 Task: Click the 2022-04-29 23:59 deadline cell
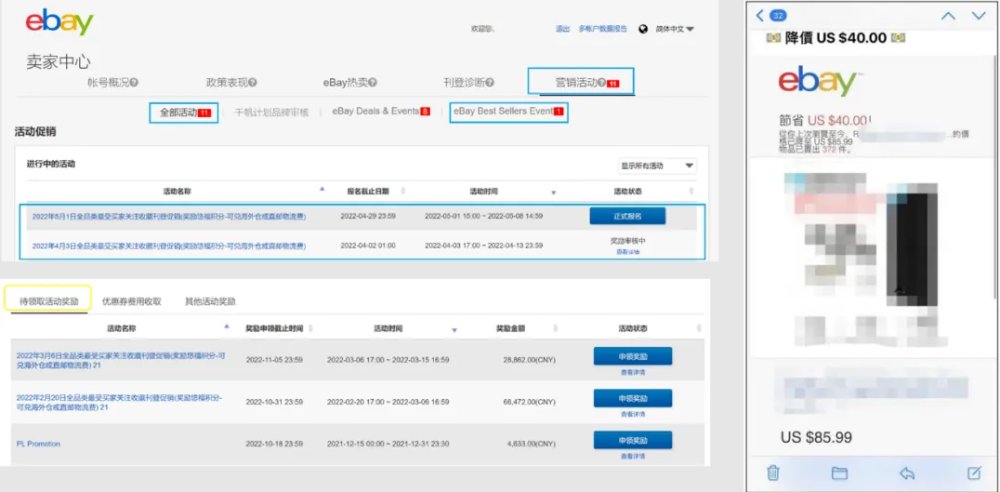(x=368, y=216)
